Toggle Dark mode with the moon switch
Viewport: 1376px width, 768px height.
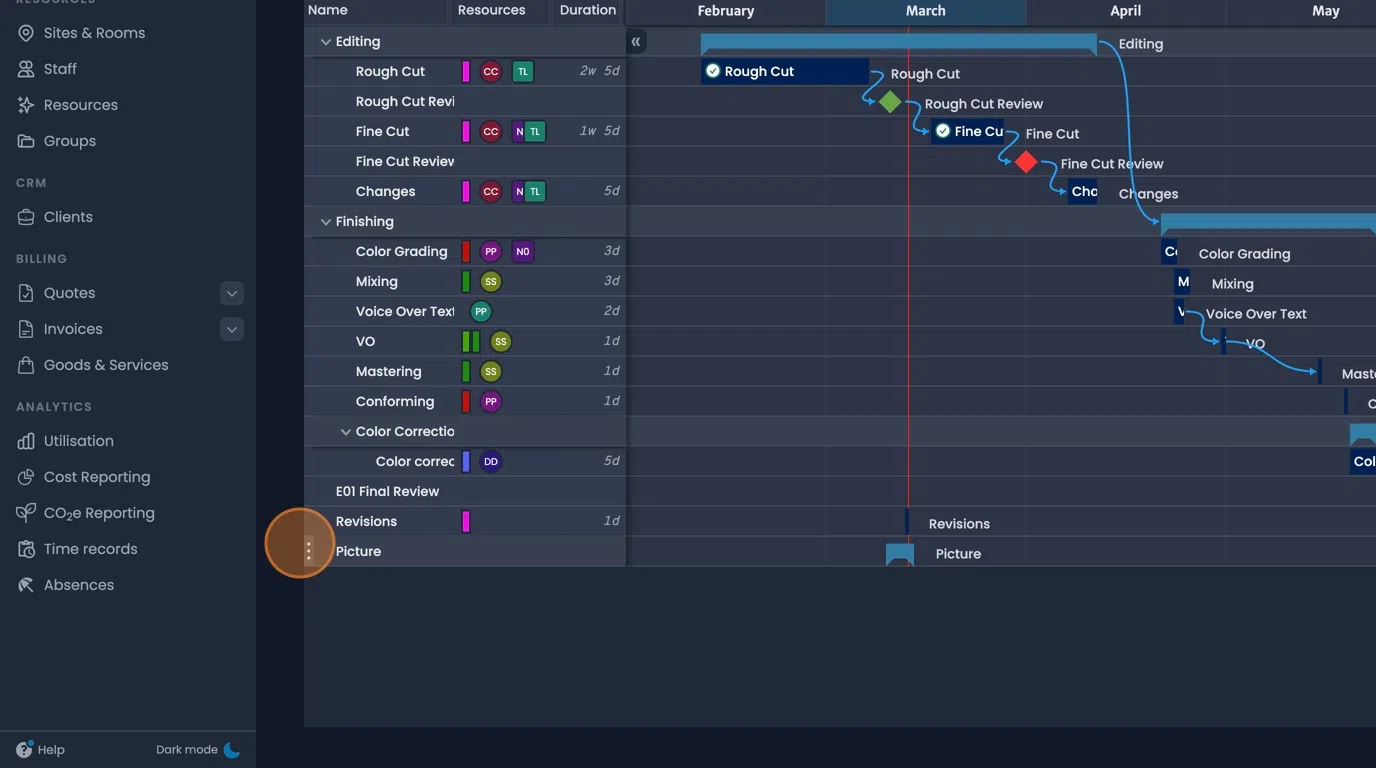point(231,749)
